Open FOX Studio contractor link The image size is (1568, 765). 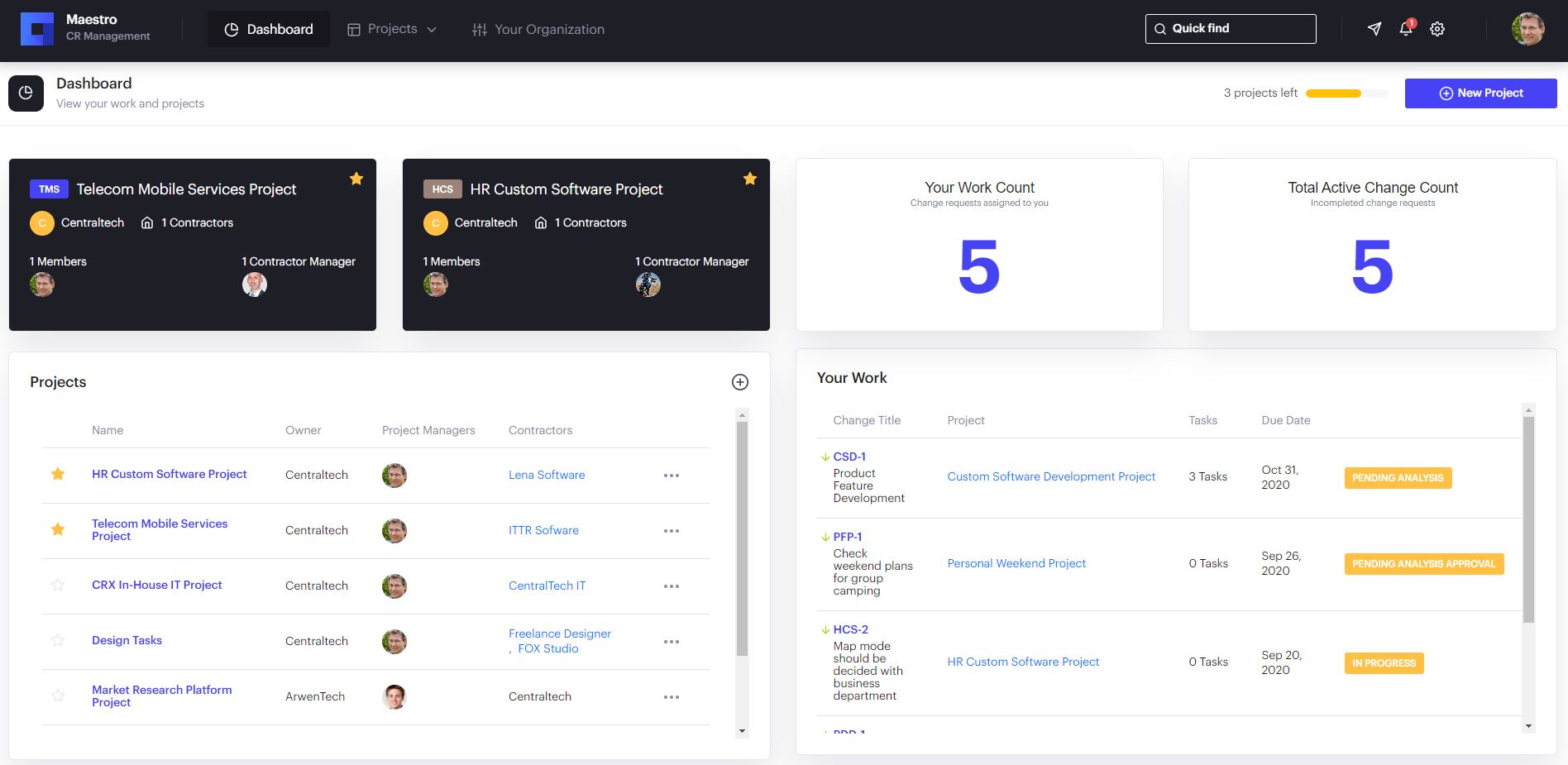(548, 648)
